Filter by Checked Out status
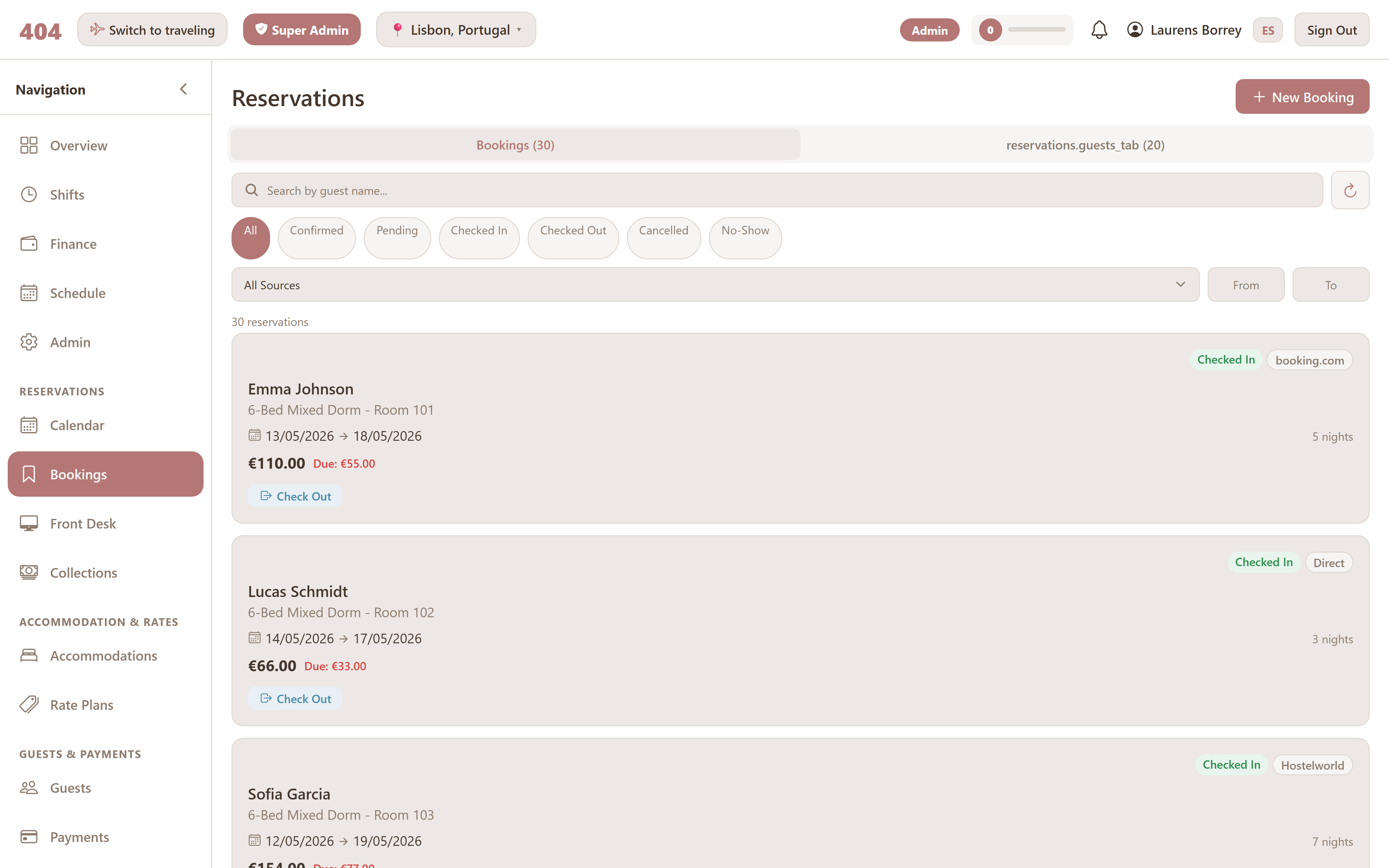This screenshot has height=868, width=1389. pos(573,238)
